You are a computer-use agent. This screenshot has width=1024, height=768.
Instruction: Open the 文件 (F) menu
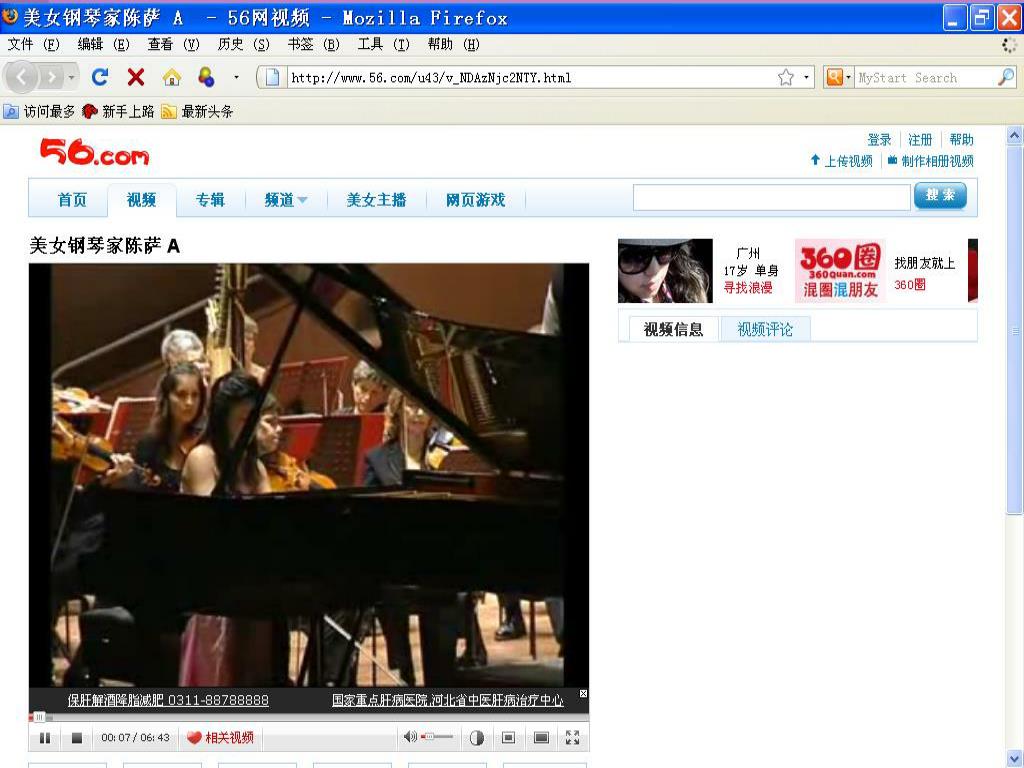click(33, 44)
